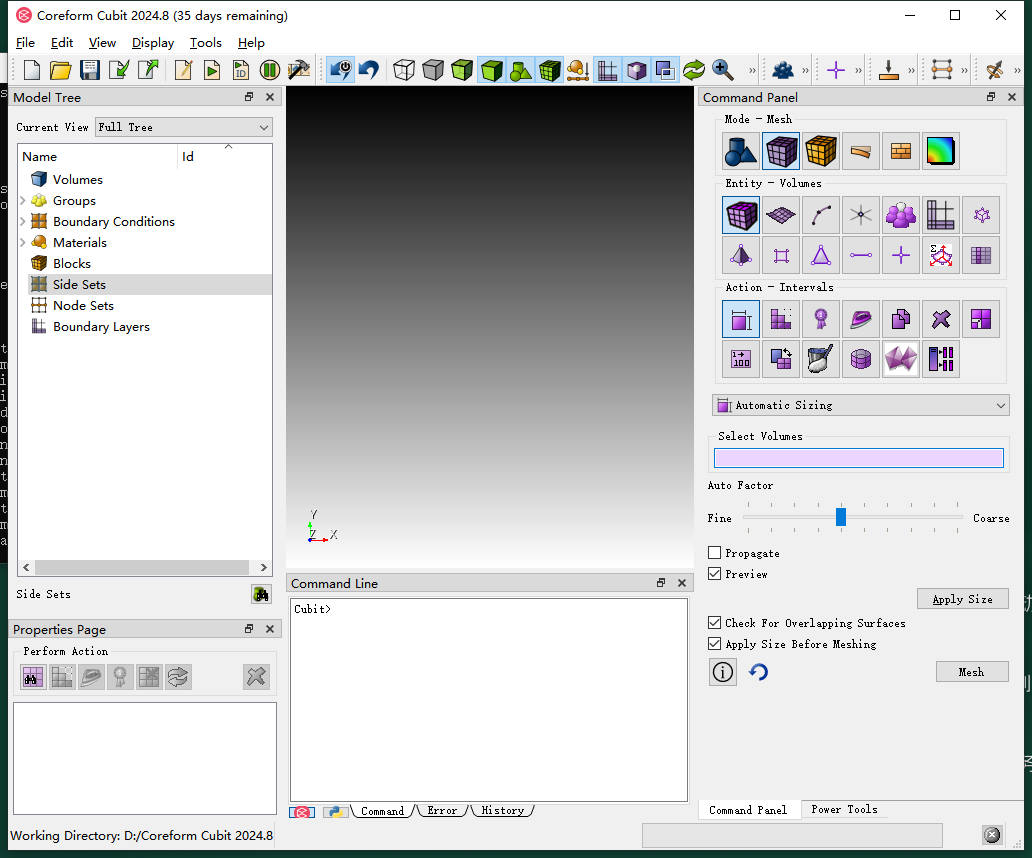The image size is (1032, 858).
Task: Click the Play Journal file icon
Action: click(x=212, y=70)
